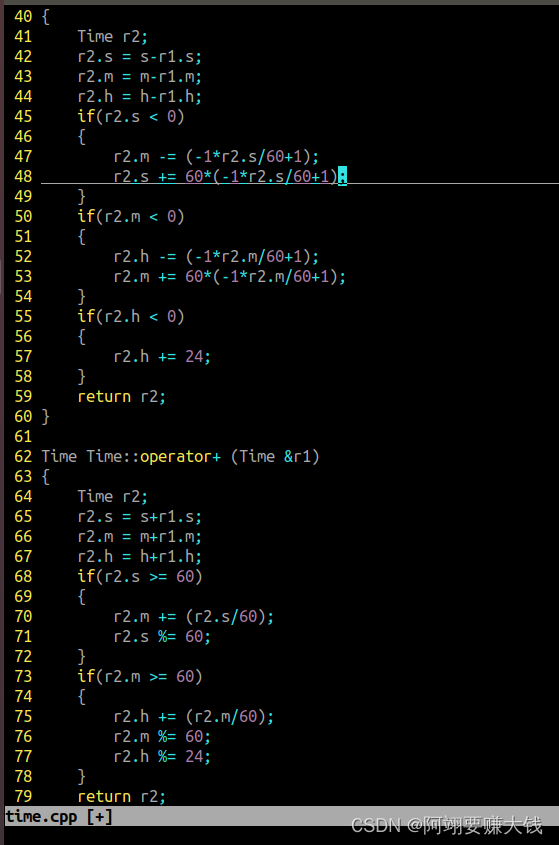Click 'r2.h = h+r1.h;' on line 67
The width and height of the screenshot is (559, 845).
[139, 557]
